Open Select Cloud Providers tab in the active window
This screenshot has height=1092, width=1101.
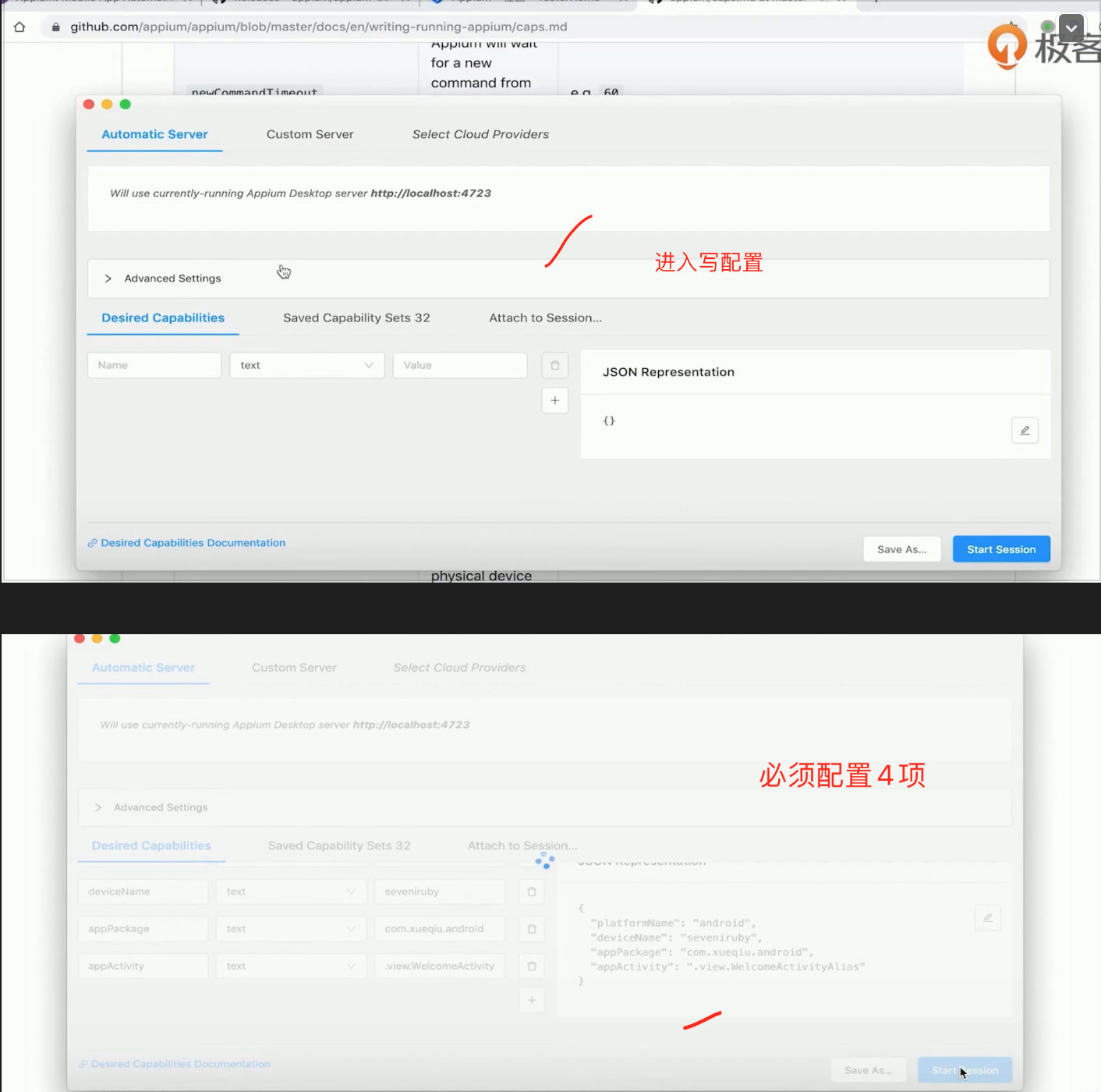pyautogui.click(x=480, y=134)
